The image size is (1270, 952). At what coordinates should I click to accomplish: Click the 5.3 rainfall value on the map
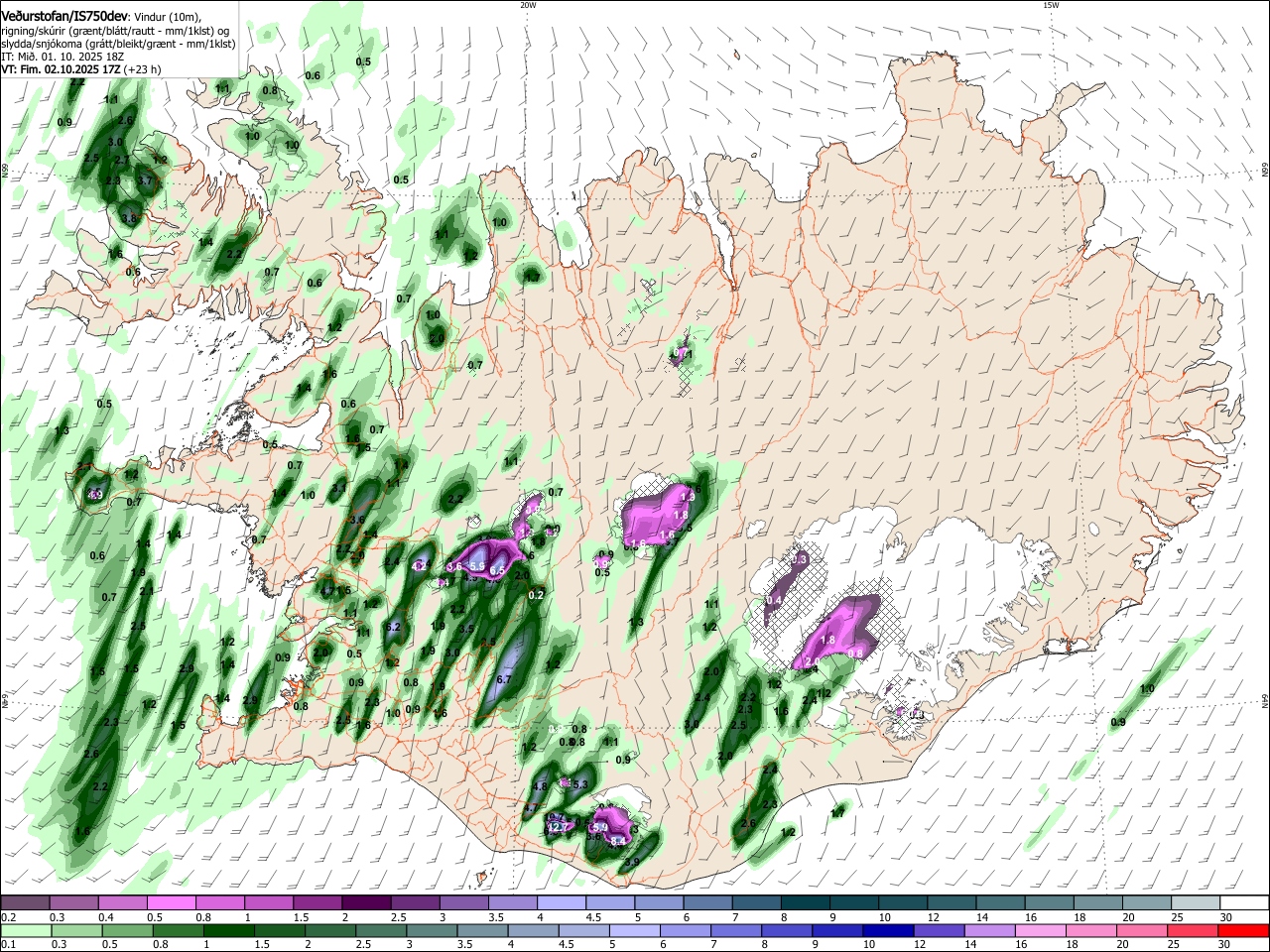581,784
